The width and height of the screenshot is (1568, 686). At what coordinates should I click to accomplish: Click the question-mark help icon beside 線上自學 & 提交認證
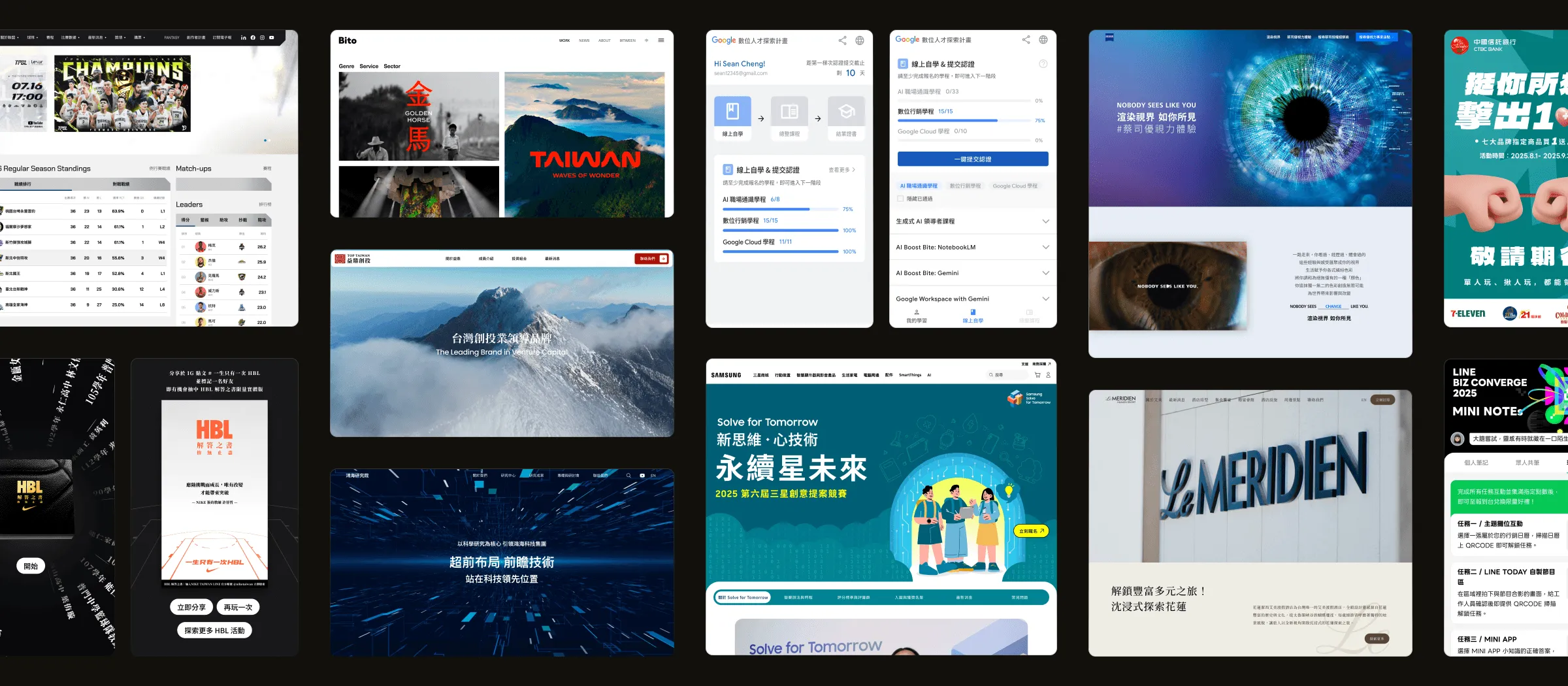click(1043, 64)
